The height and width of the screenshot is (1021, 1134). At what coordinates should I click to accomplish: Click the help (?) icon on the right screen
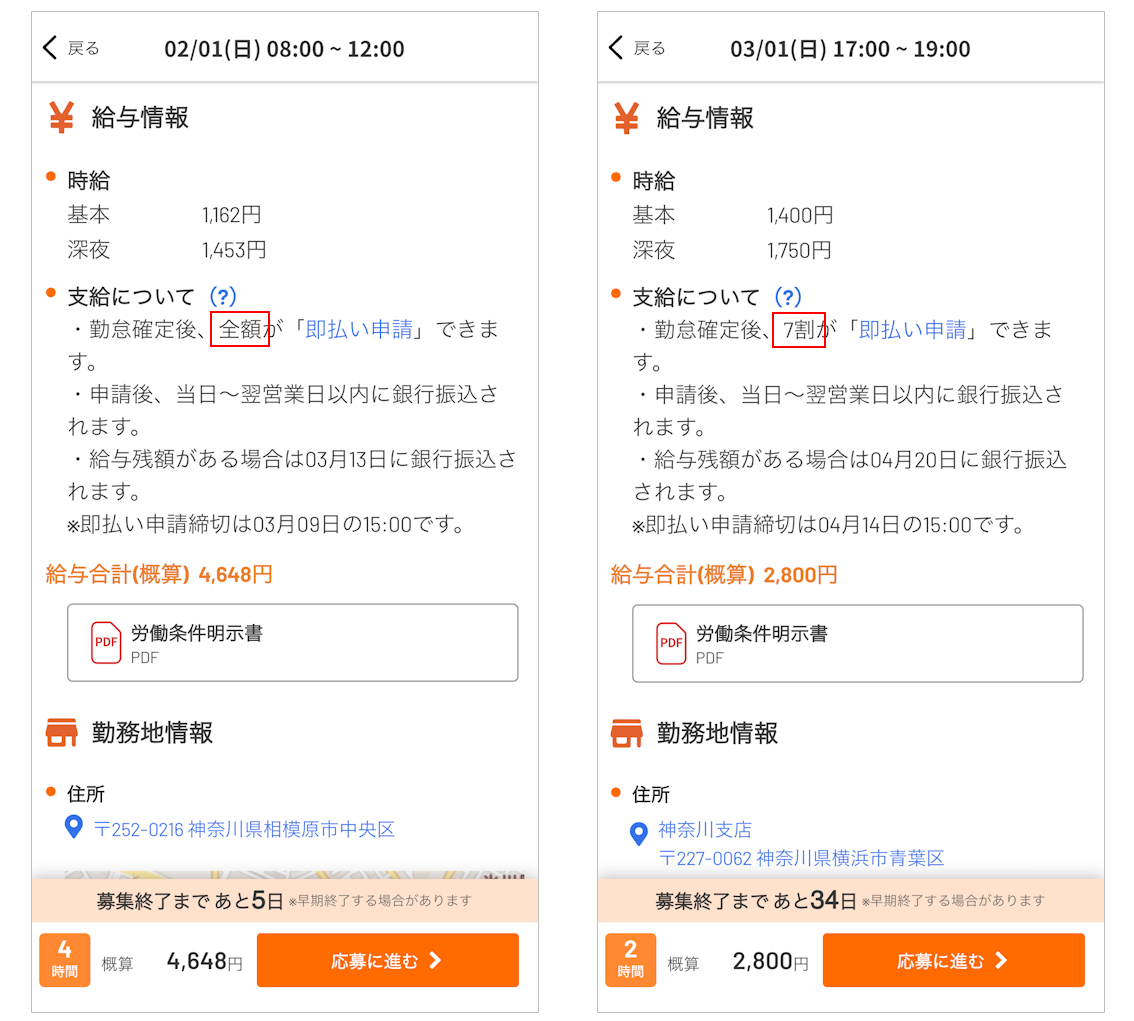pos(788,297)
